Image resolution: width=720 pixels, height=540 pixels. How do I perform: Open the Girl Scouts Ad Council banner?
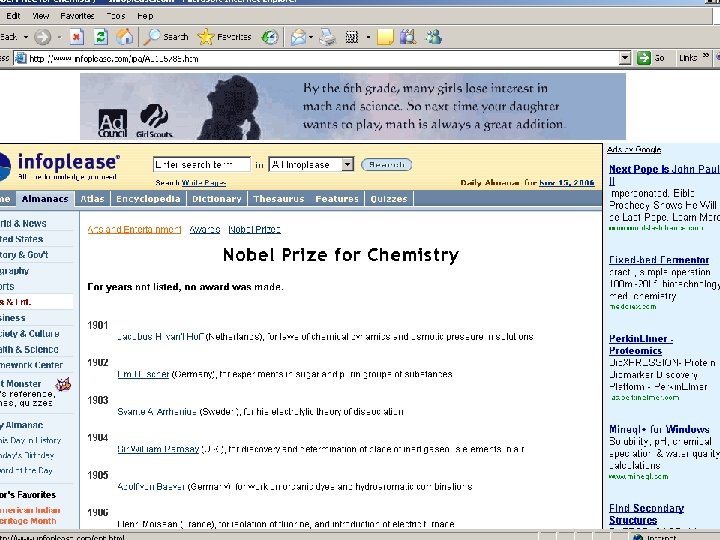pyautogui.click(x=353, y=106)
